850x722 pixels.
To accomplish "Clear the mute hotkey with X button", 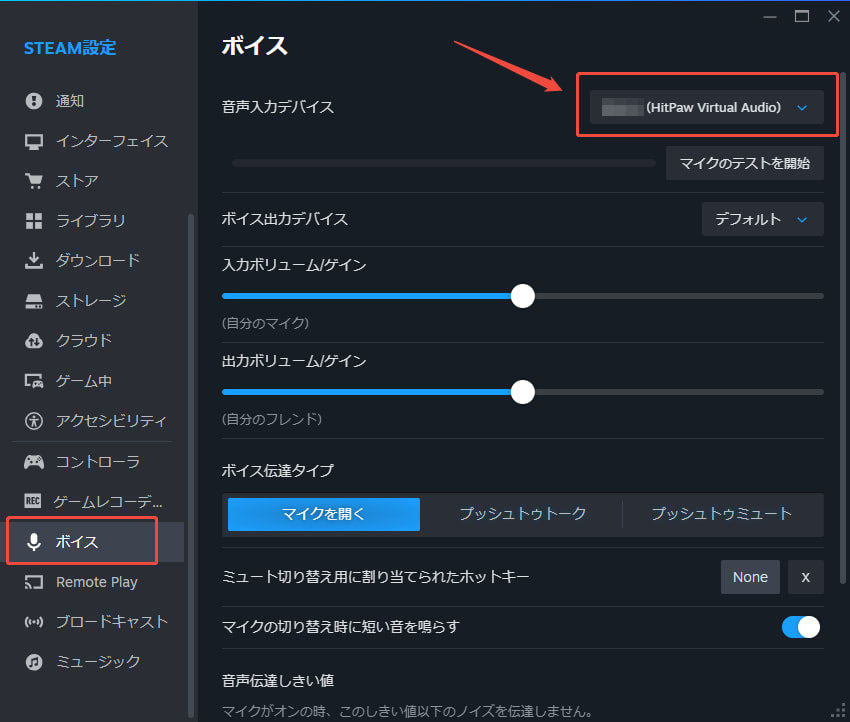I will pyautogui.click(x=806, y=577).
